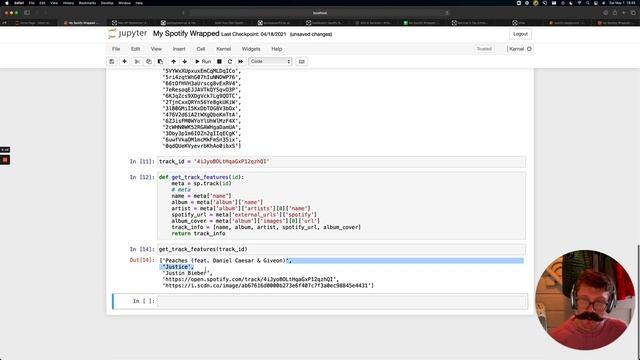Move selected cell down arrow icon

184,61
